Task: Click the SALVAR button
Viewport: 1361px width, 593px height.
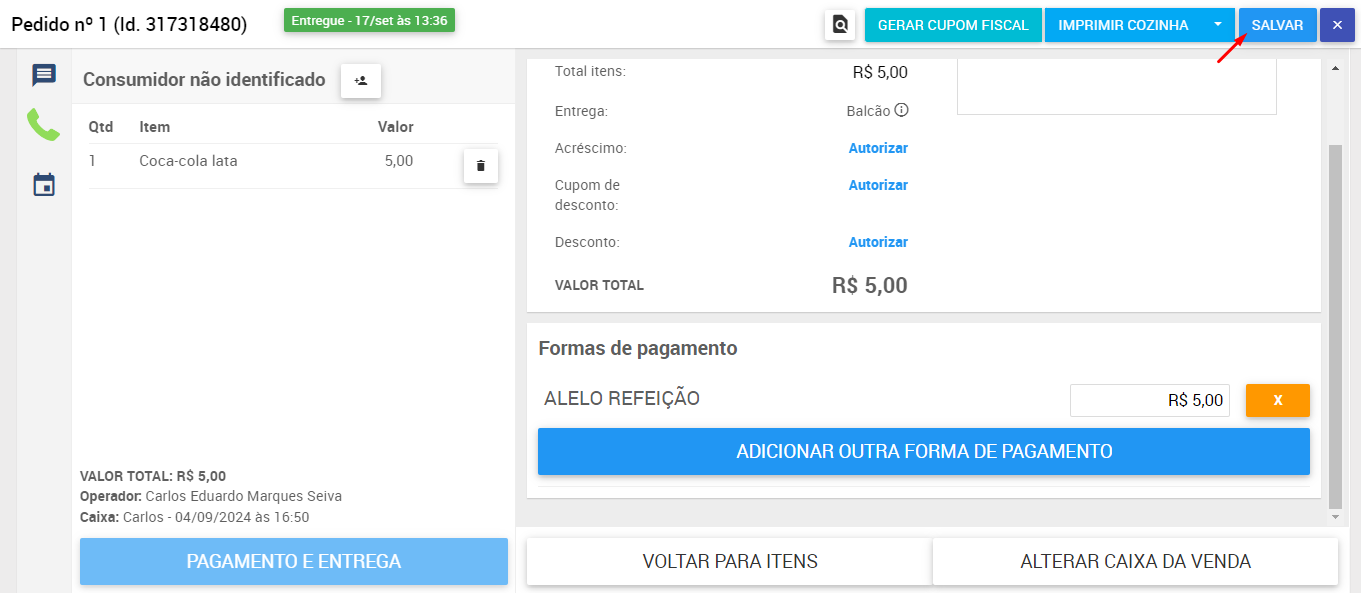Action: (x=1277, y=25)
